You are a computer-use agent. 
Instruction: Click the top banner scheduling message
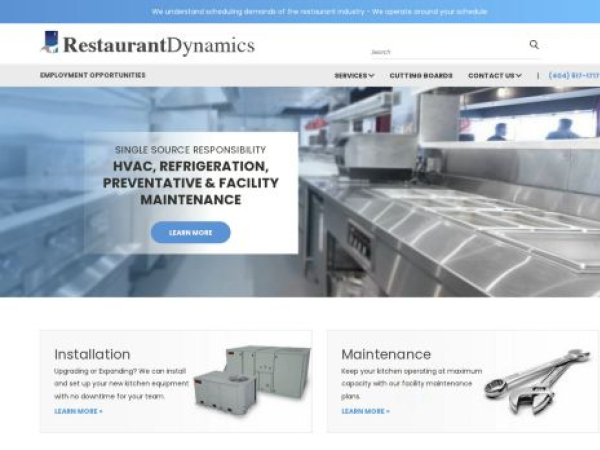pyautogui.click(x=319, y=11)
